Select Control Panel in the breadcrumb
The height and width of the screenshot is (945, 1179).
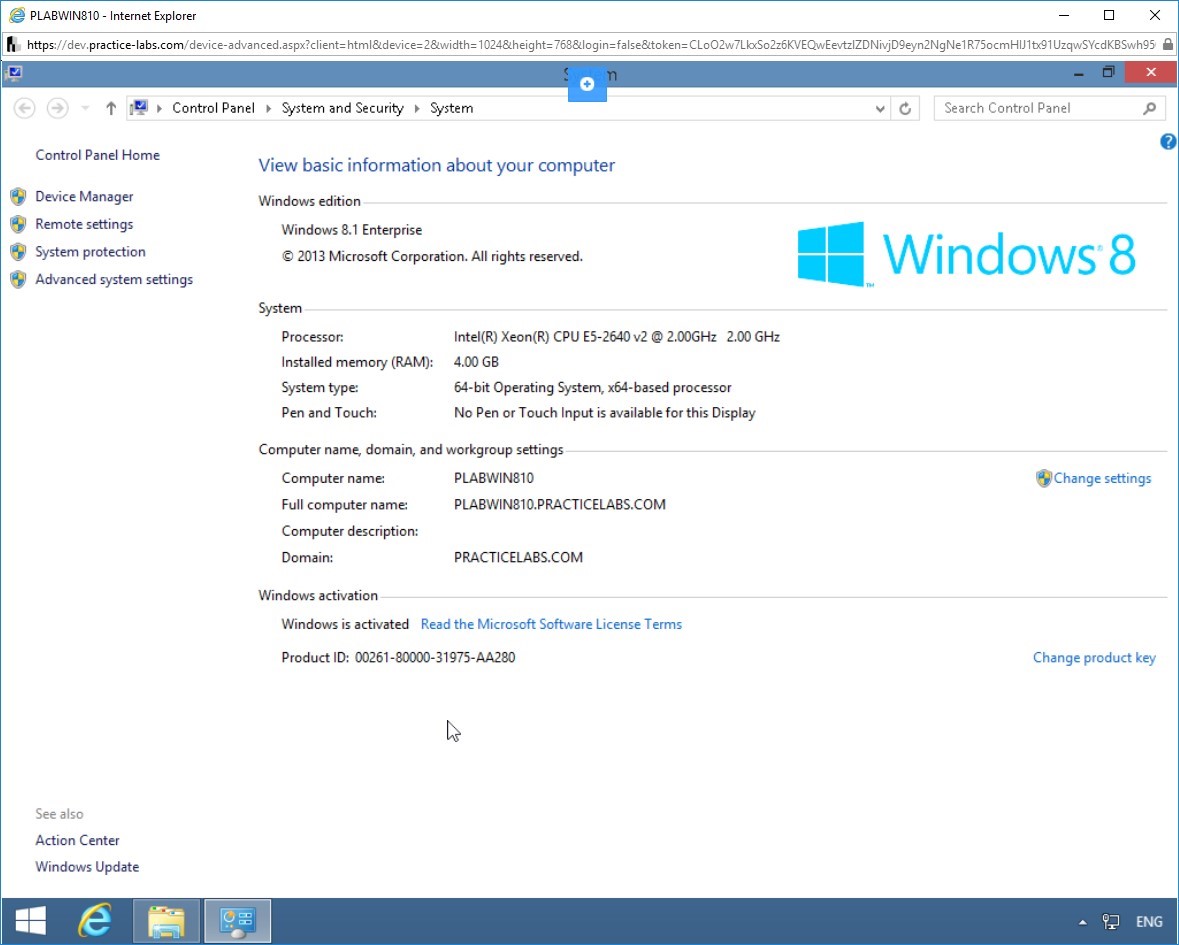coord(214,108)
